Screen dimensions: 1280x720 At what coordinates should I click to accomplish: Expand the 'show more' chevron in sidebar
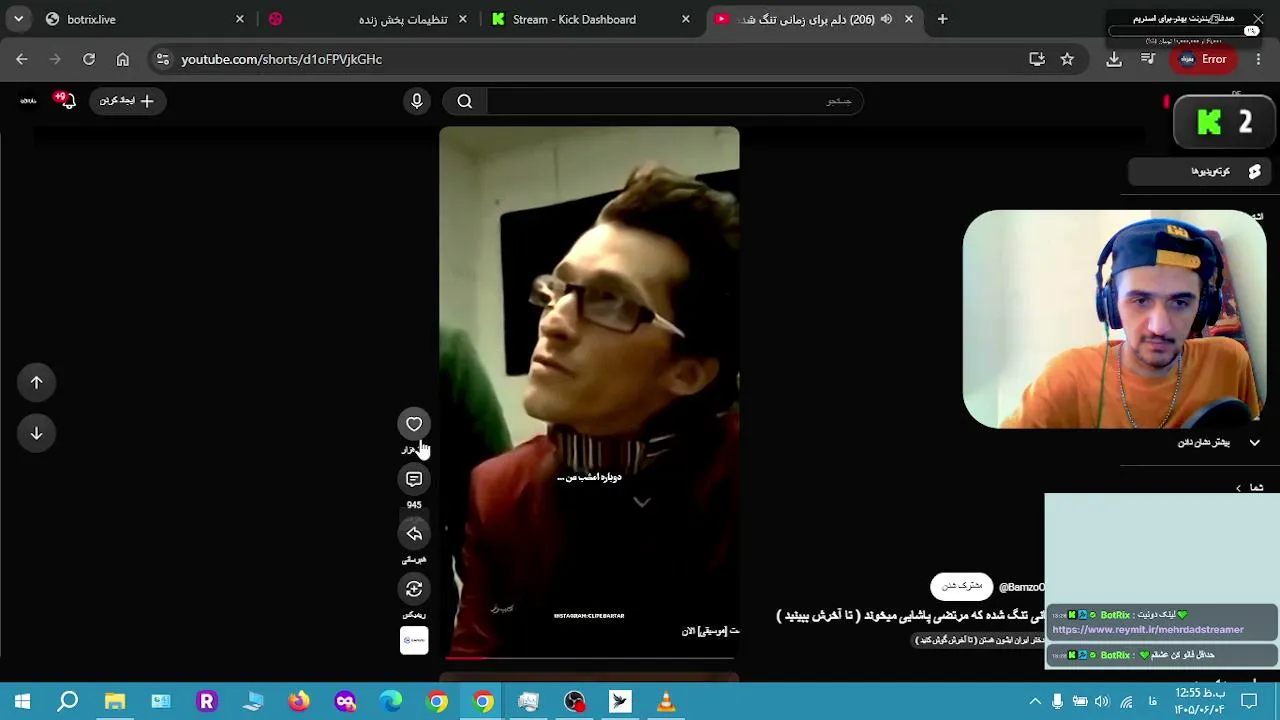1254,442
